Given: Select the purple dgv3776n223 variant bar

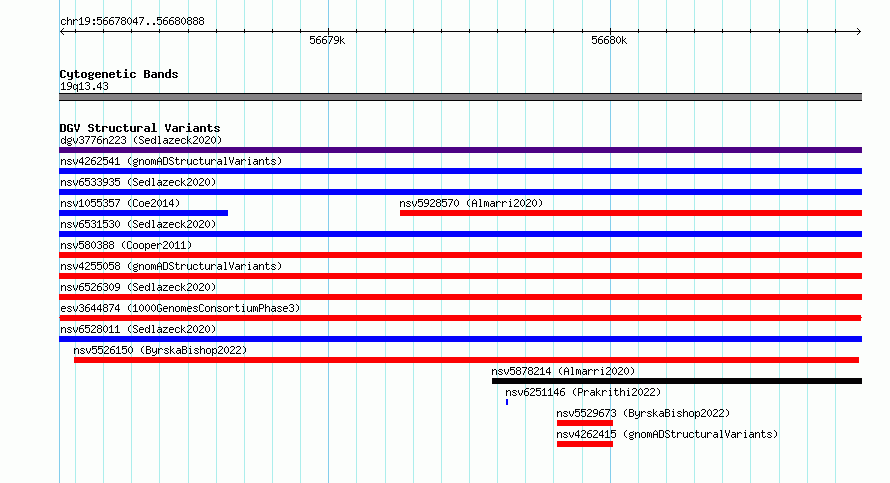Looking at the screenshot, I should pos(460,150).
